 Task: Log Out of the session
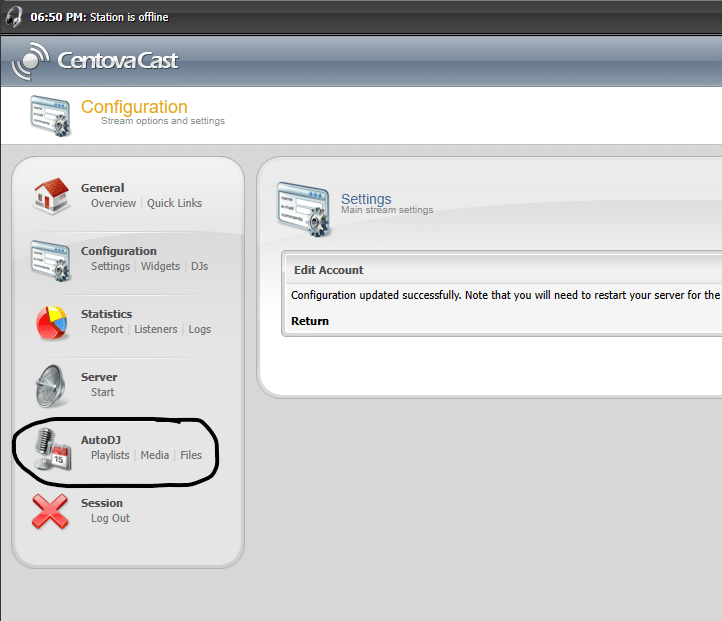[111, 518]
